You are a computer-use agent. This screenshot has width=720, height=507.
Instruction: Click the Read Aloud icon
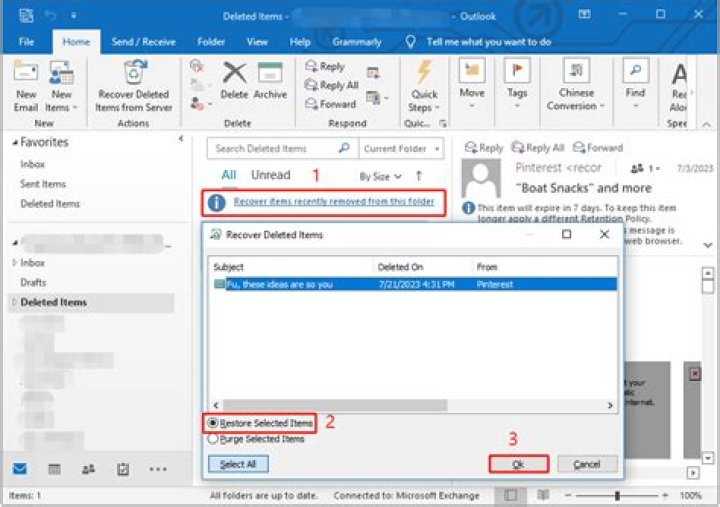point(679,86)
